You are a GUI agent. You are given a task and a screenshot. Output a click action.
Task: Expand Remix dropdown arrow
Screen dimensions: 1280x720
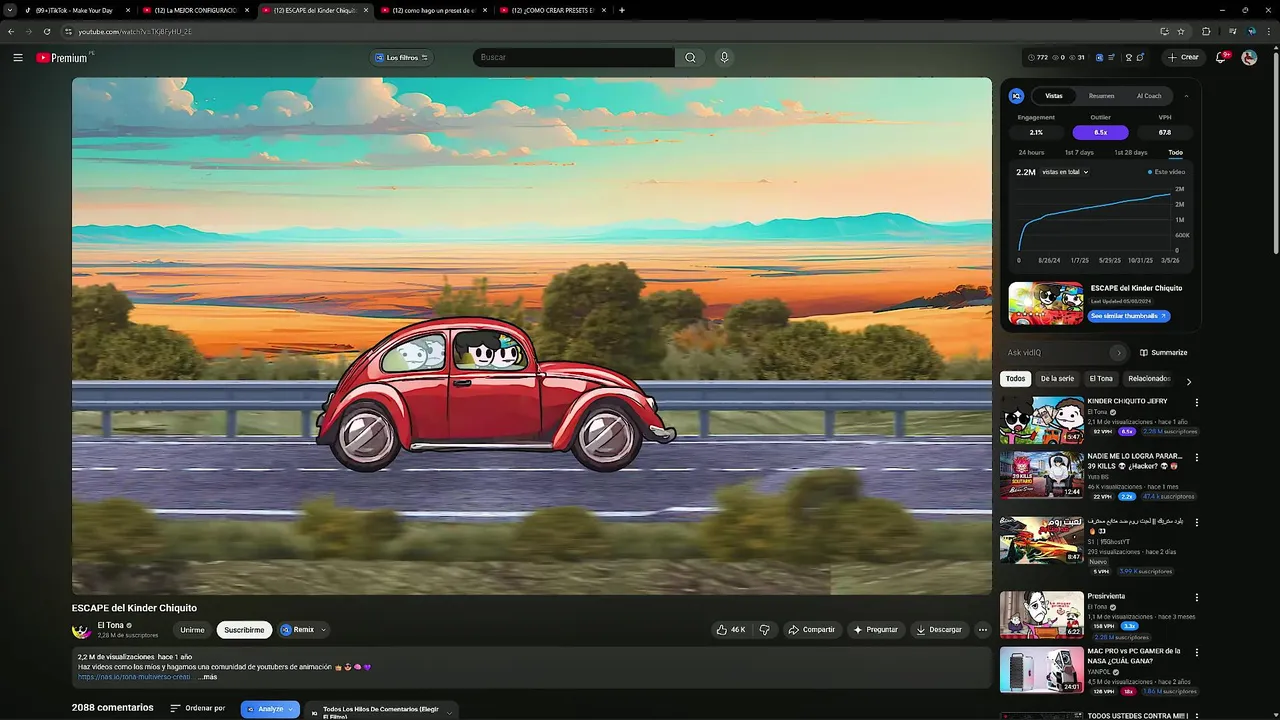(323, 630)
